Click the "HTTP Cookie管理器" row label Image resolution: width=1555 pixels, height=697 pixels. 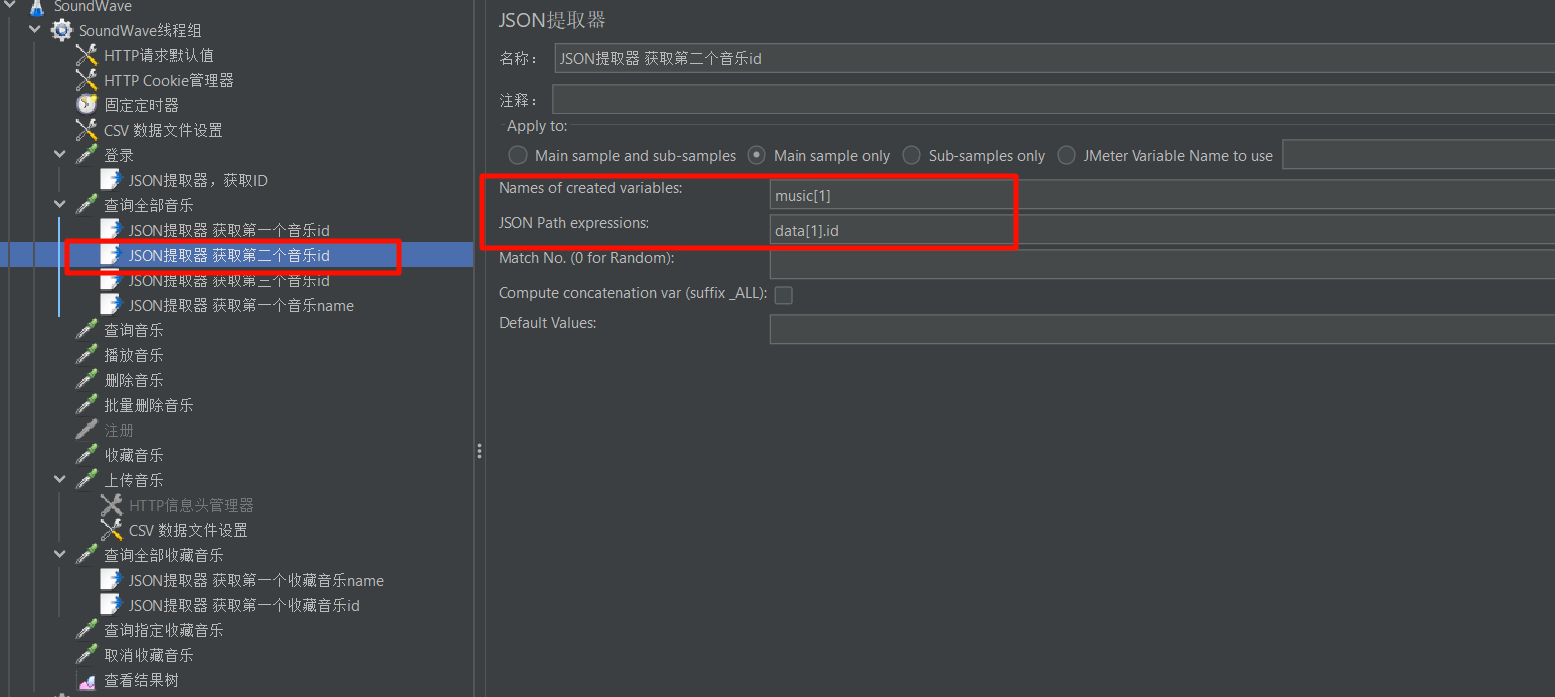click(169, 80)
